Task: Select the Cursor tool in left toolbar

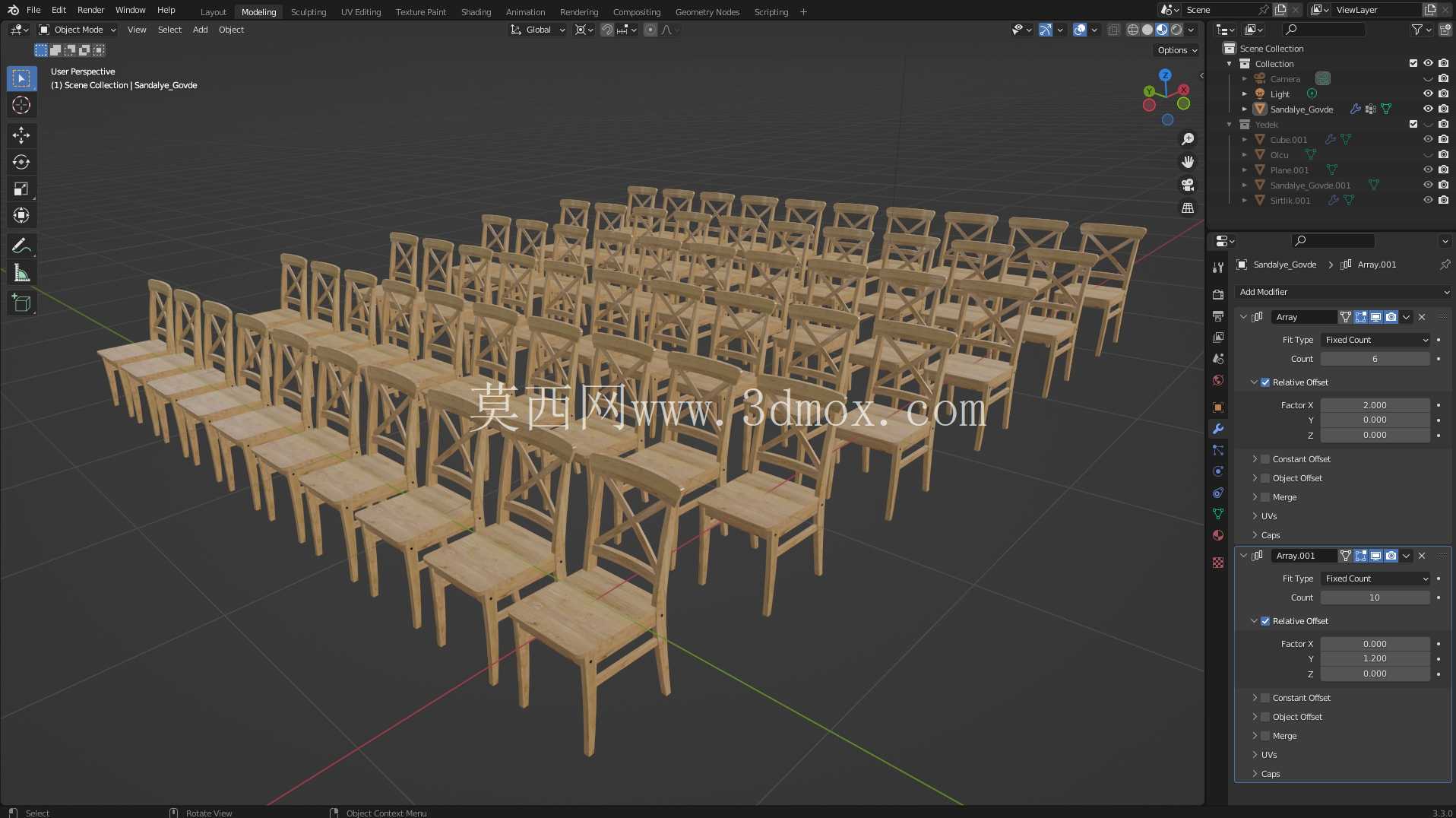Action: (x=21, y=105)
